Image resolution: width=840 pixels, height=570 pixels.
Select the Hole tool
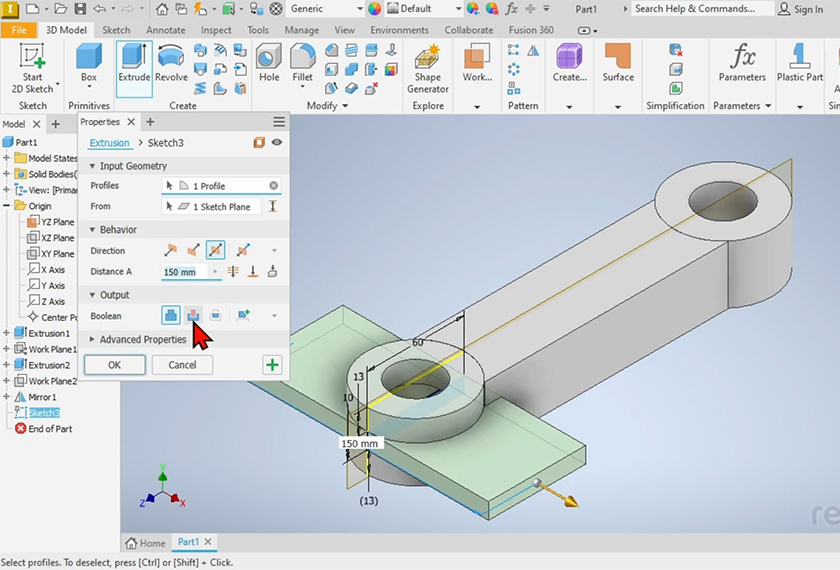(x=269, y=64)
